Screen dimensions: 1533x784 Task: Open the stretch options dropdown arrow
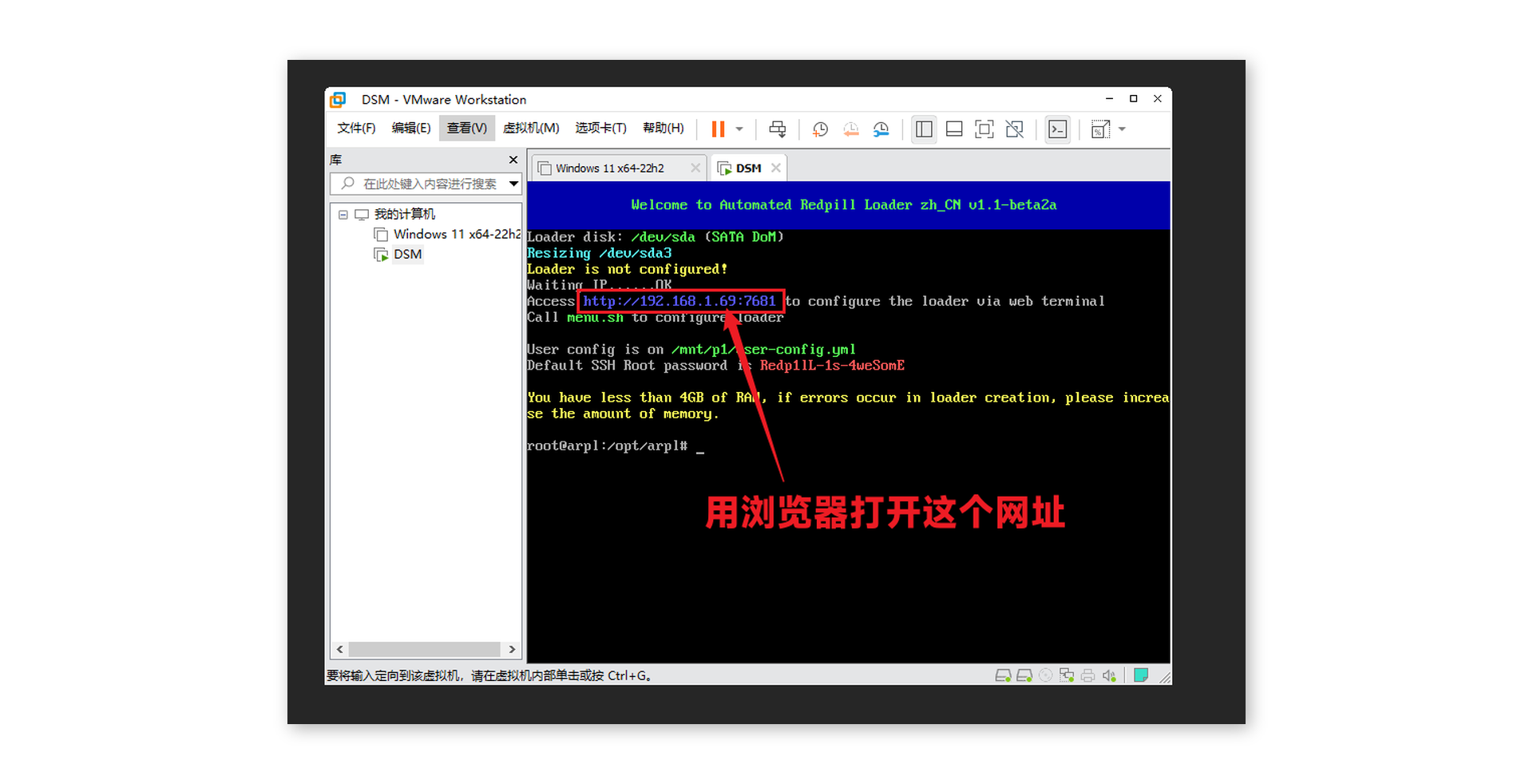tap(1122, 129)
